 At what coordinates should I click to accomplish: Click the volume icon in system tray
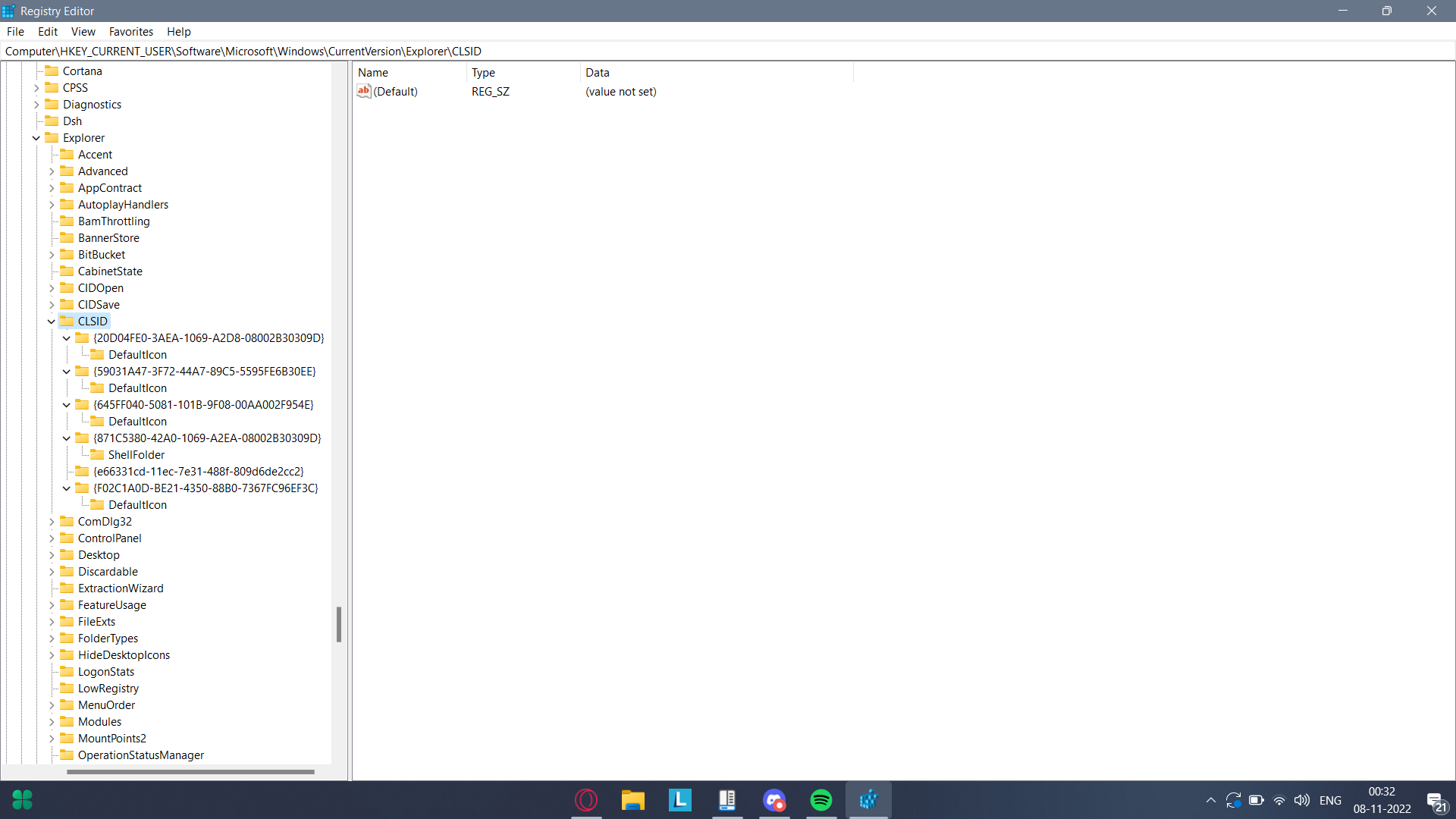tap(1302, 800)
